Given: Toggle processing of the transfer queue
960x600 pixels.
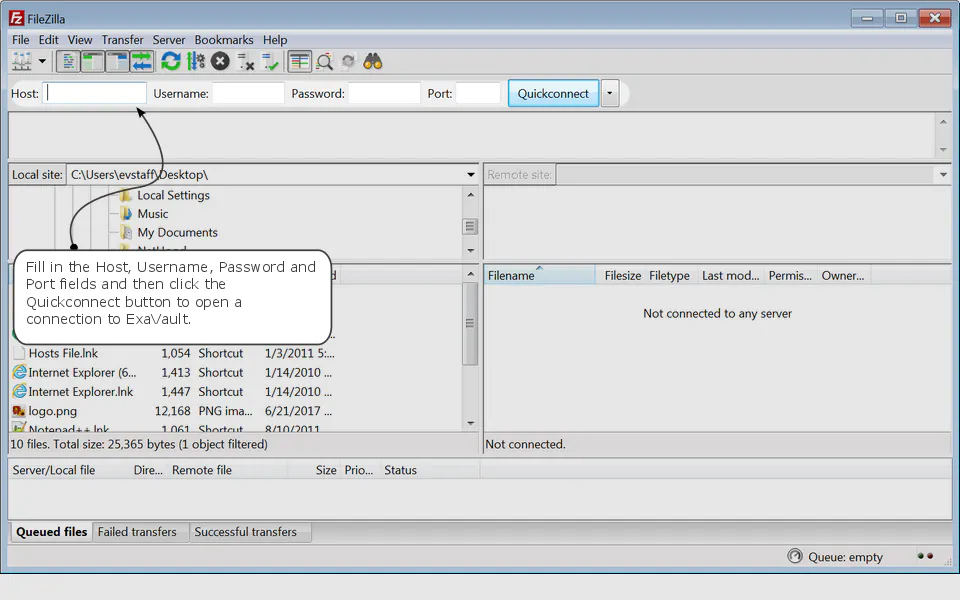Looking at the screenshot, I should (x=196, y=61).
